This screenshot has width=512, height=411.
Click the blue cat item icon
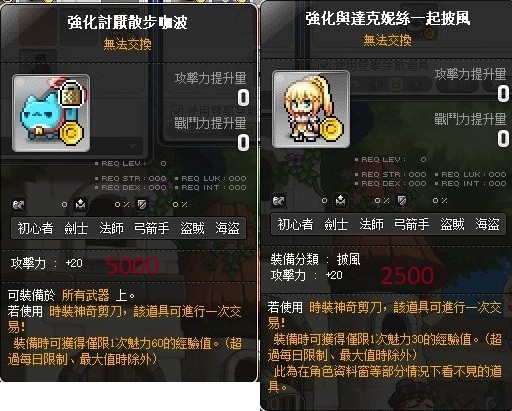click(x=51, y=113)
